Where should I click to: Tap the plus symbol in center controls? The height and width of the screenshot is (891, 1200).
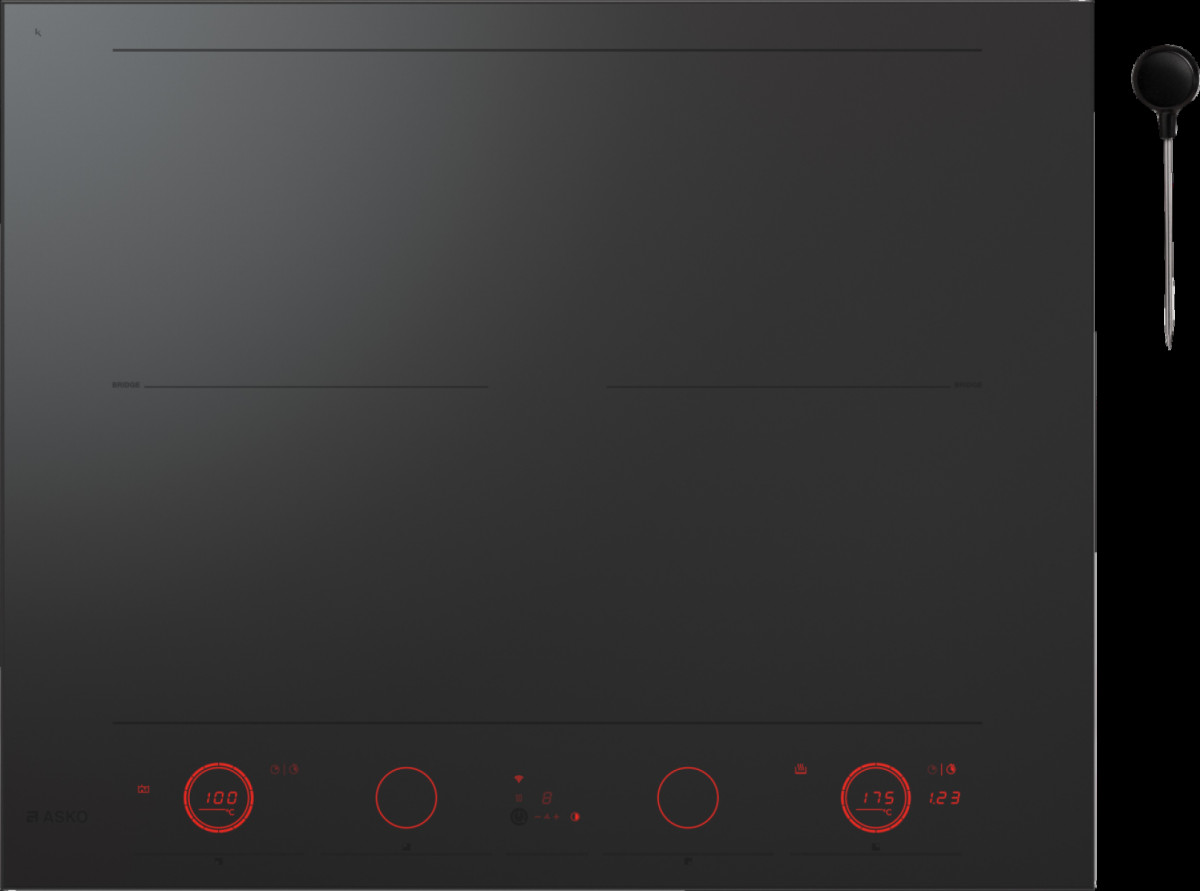tap(556, 817)
